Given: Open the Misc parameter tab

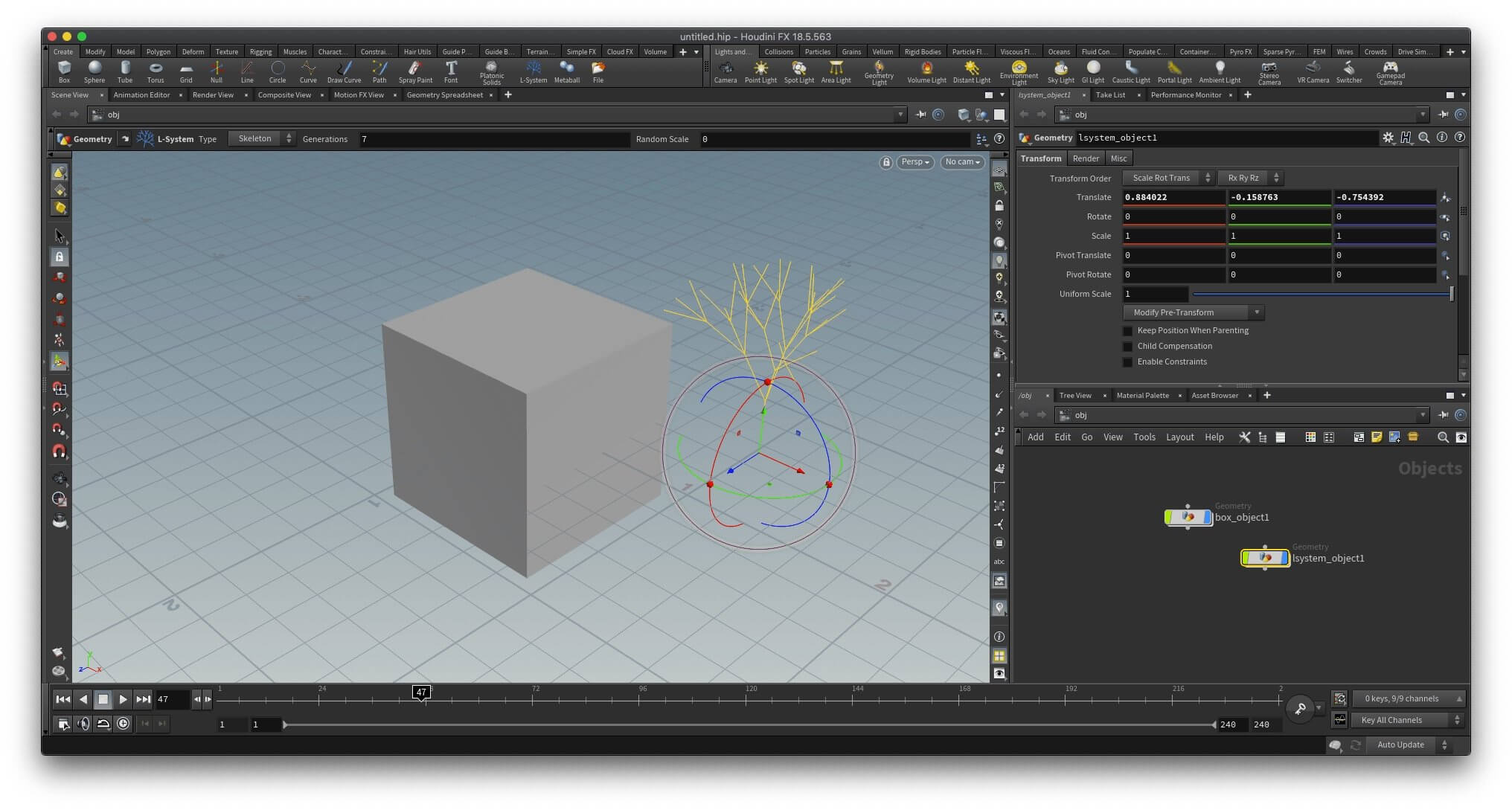Looking at the screenshot, I should click(1118, 158).
